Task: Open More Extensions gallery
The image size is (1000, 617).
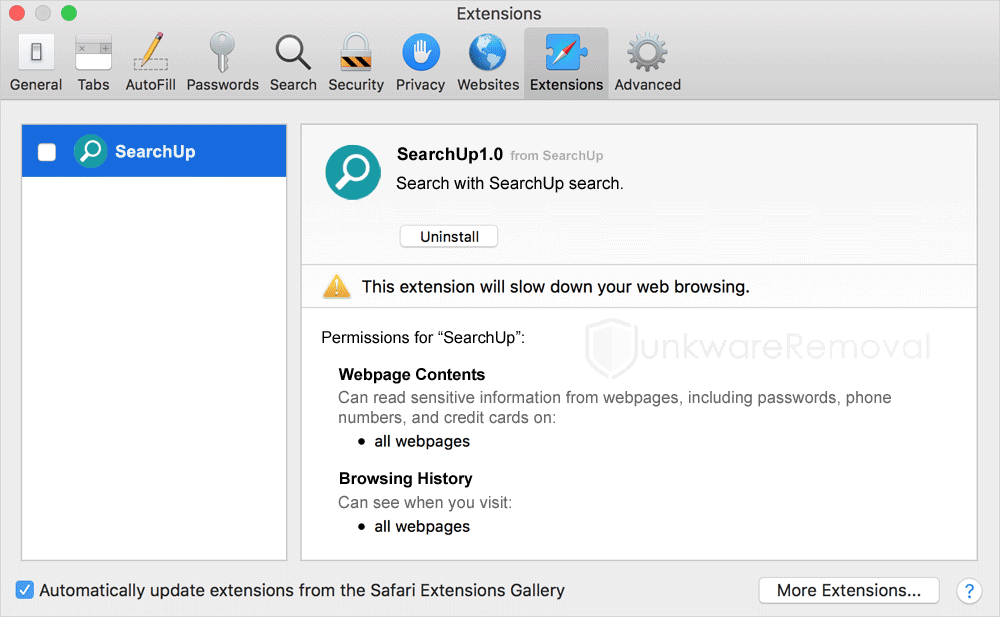Action: [849, 590]
